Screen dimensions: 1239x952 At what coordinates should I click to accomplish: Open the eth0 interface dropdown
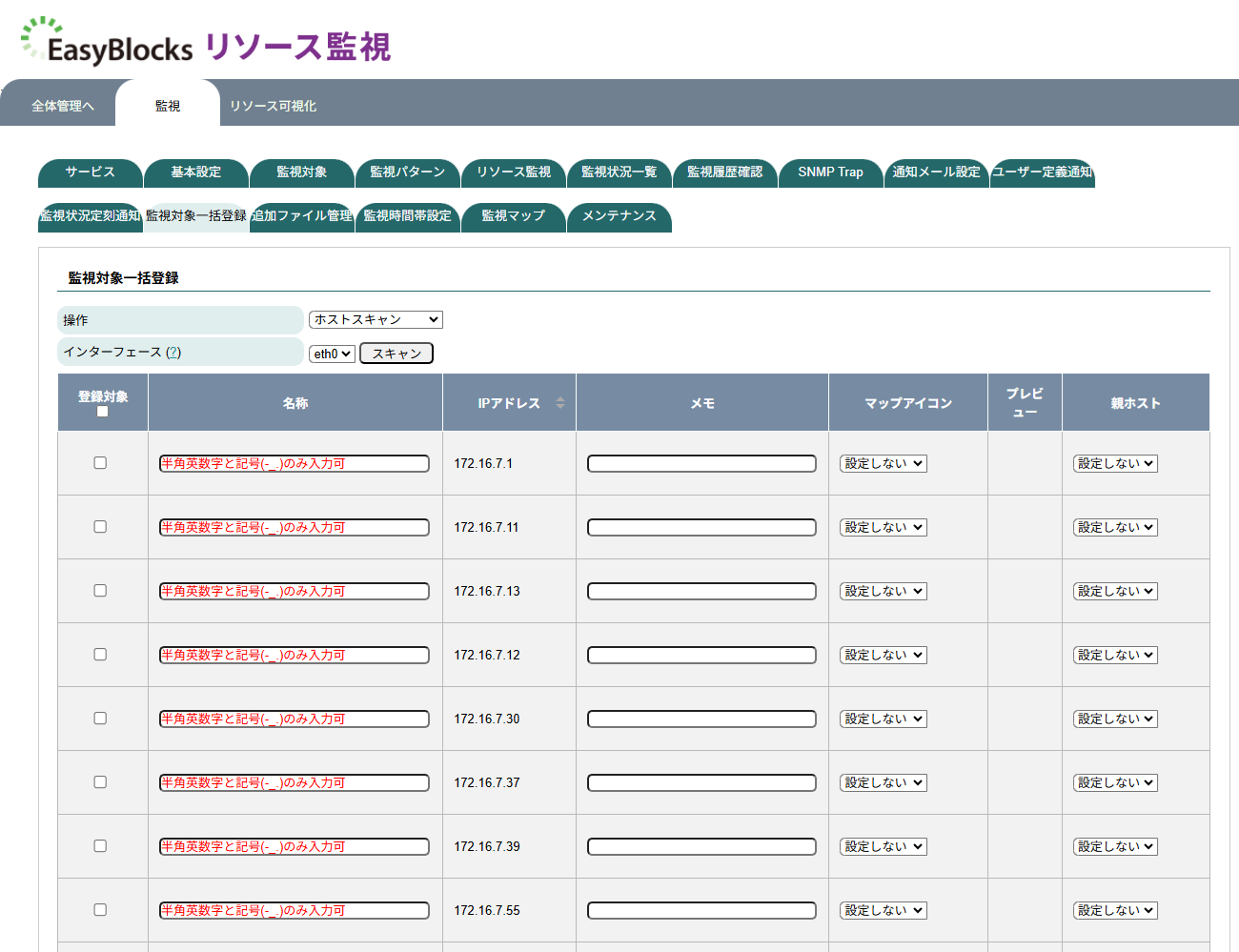coord(331,353)
